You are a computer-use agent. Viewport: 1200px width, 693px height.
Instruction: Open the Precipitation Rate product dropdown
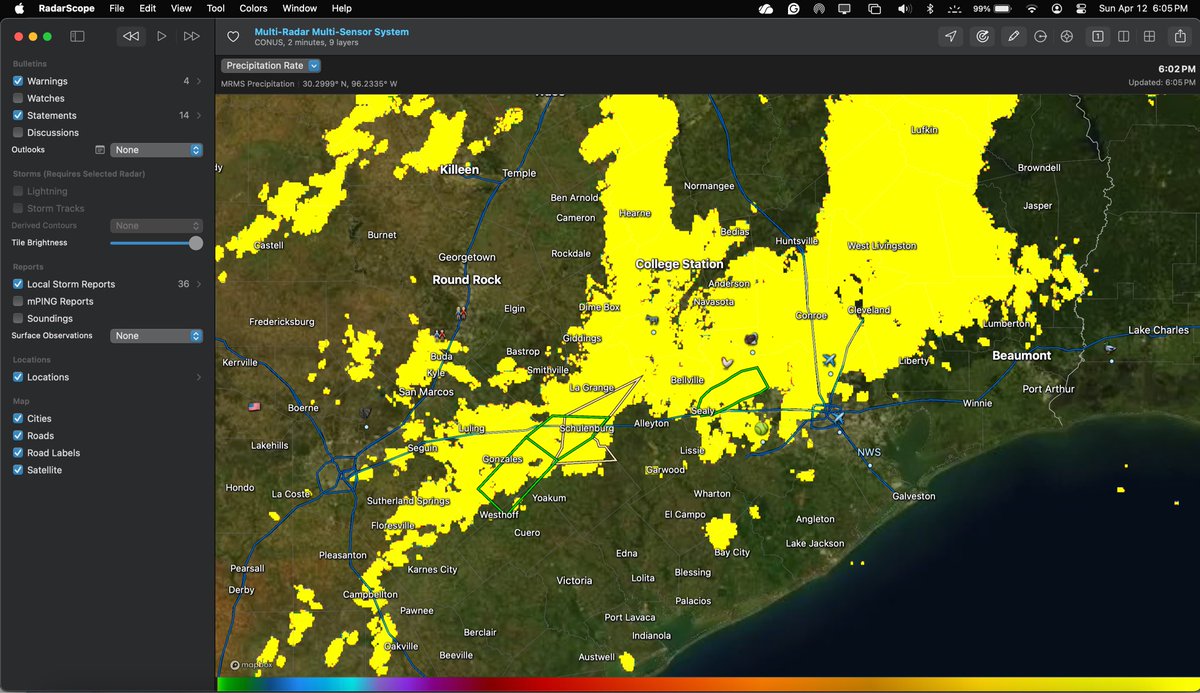[x=271, y=65]
